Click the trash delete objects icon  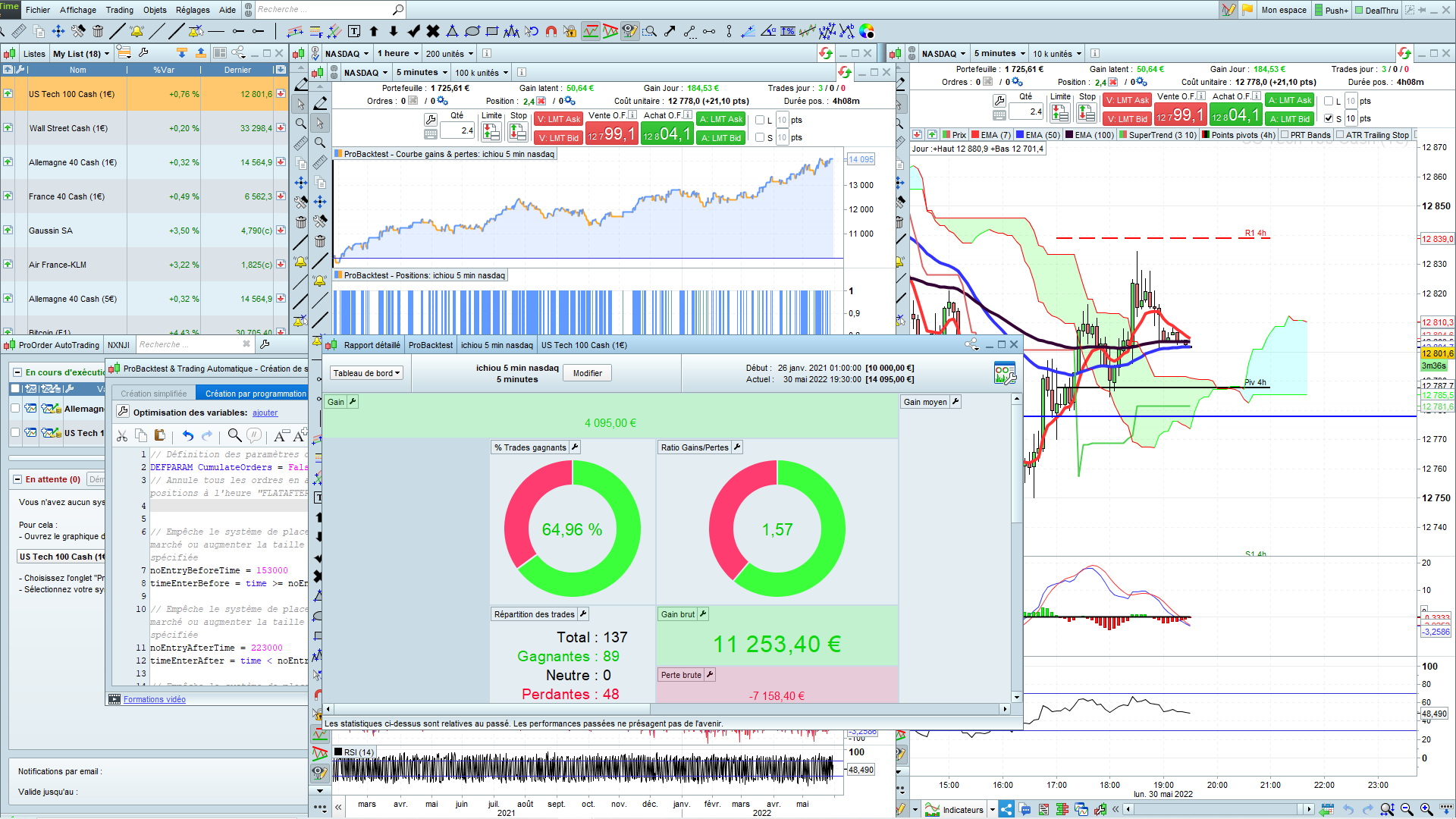98,31
